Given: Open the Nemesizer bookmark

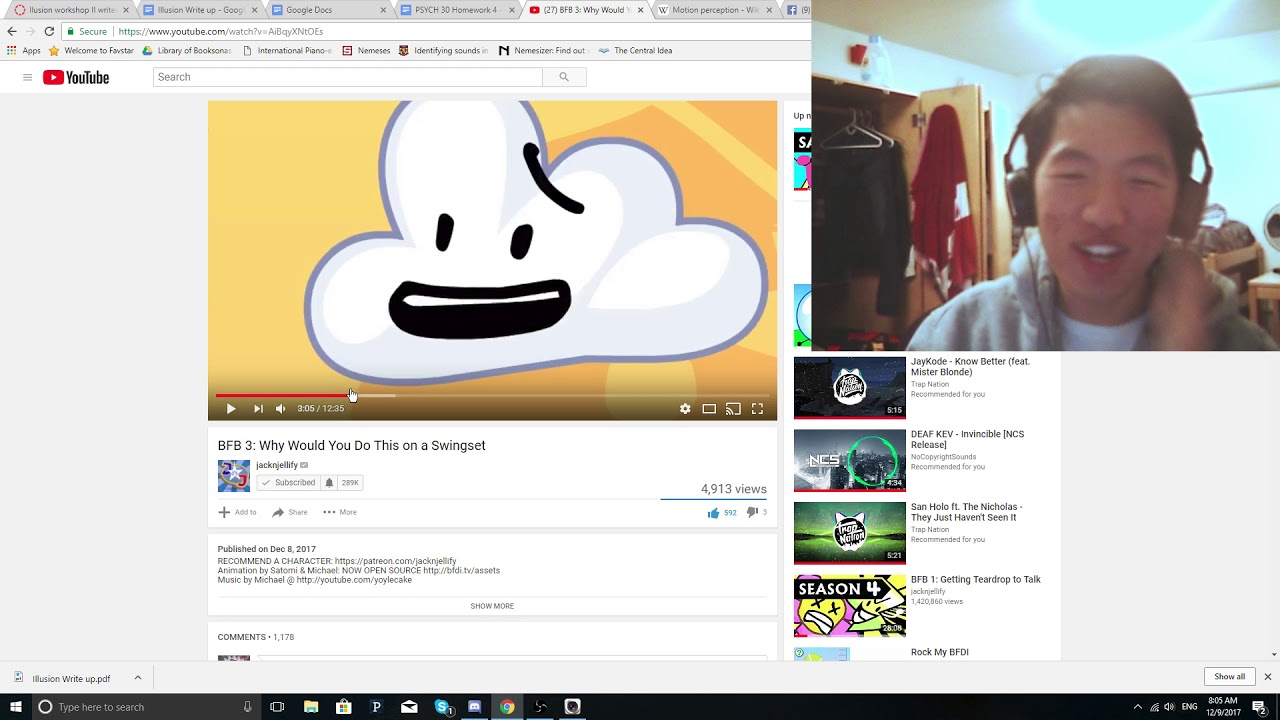Looking at the screenshot, I should click(542, 50).
